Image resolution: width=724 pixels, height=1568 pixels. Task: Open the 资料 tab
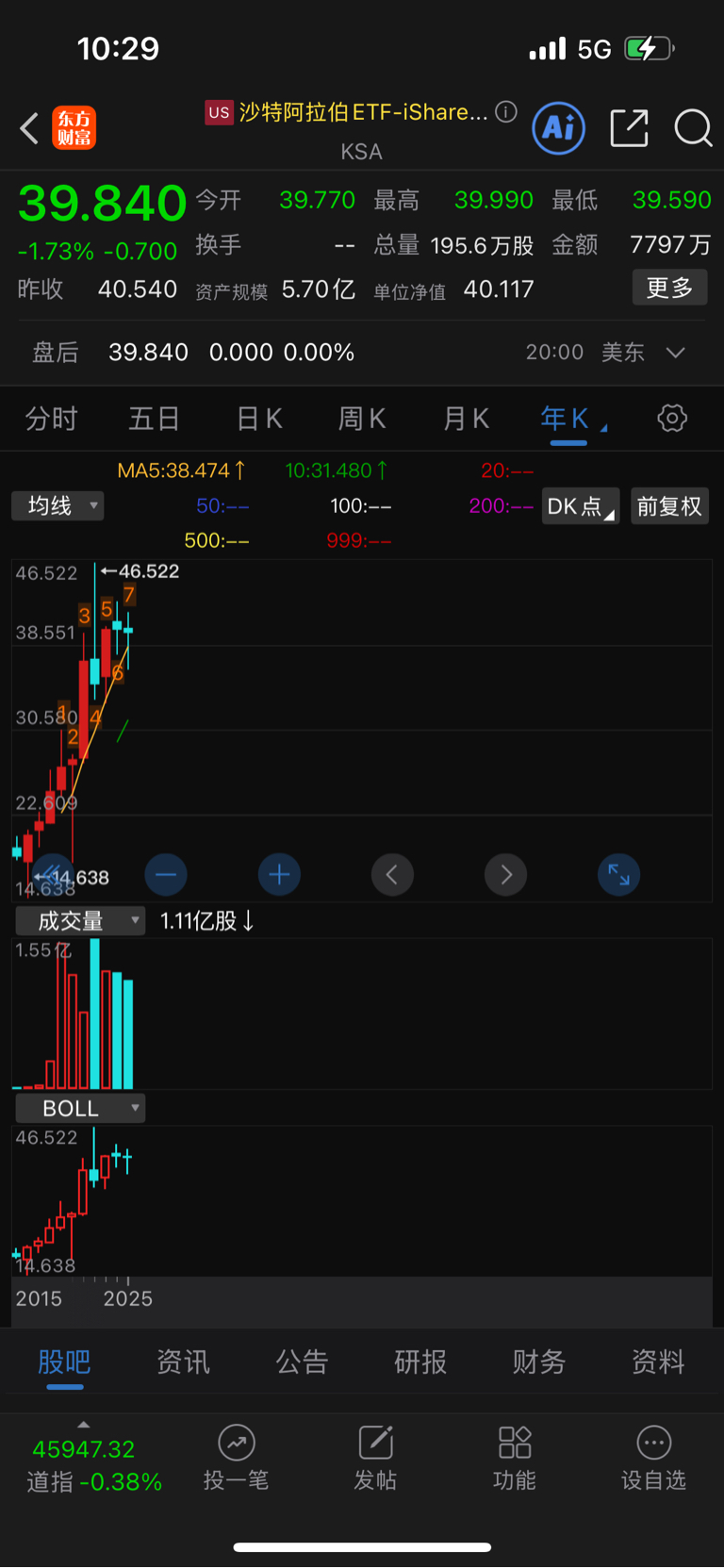click(658, 1362)
